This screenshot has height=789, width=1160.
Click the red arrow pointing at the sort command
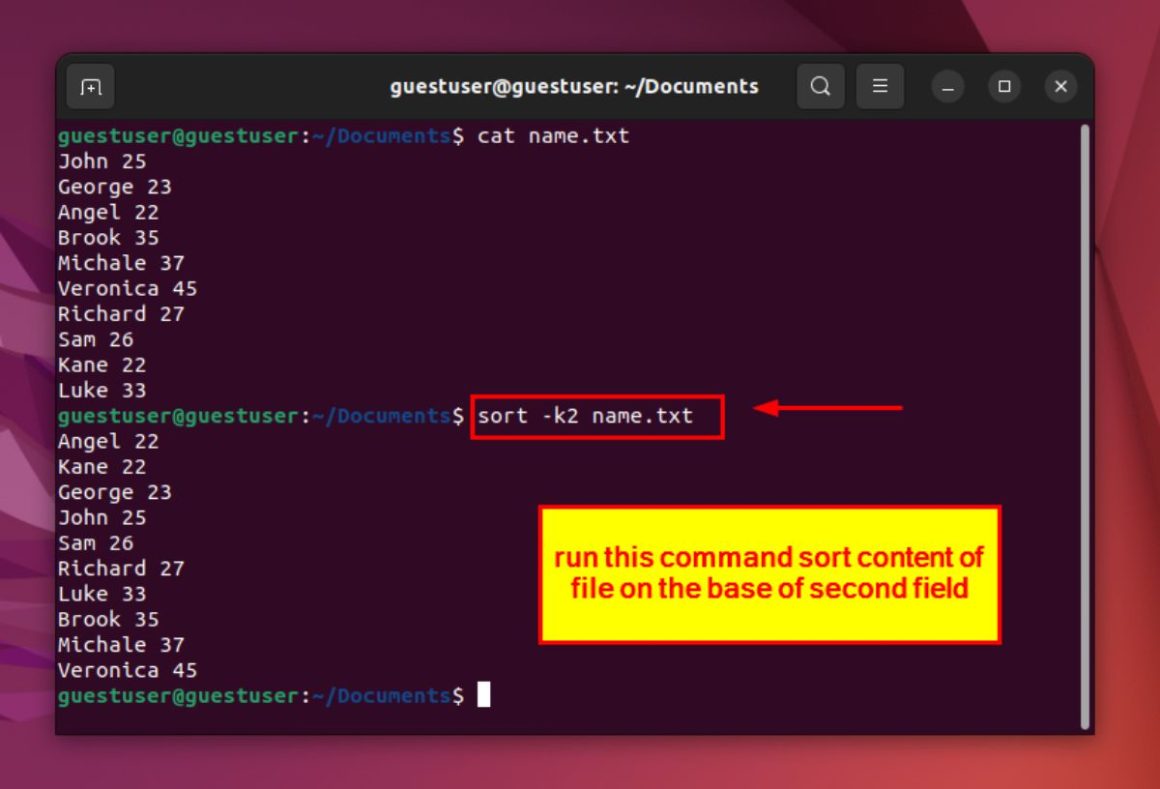[x=828, y=408]
